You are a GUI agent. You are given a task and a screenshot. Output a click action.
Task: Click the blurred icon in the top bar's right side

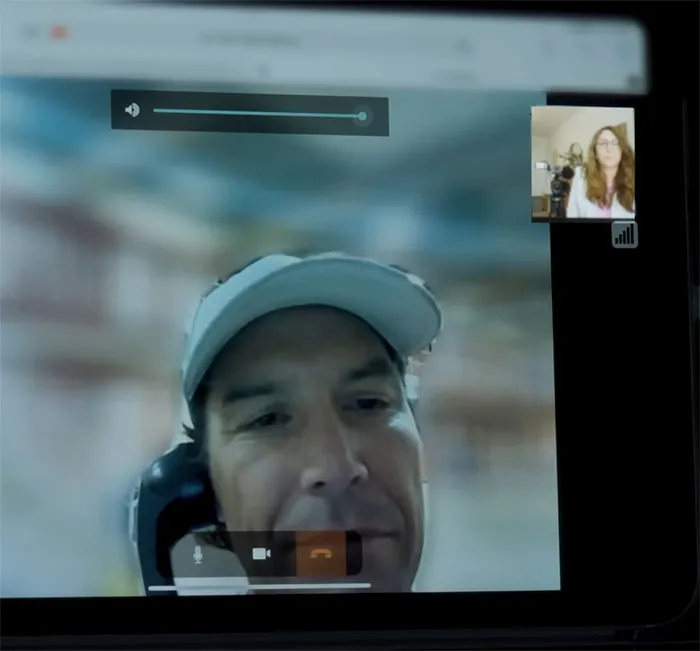(463, 46)
